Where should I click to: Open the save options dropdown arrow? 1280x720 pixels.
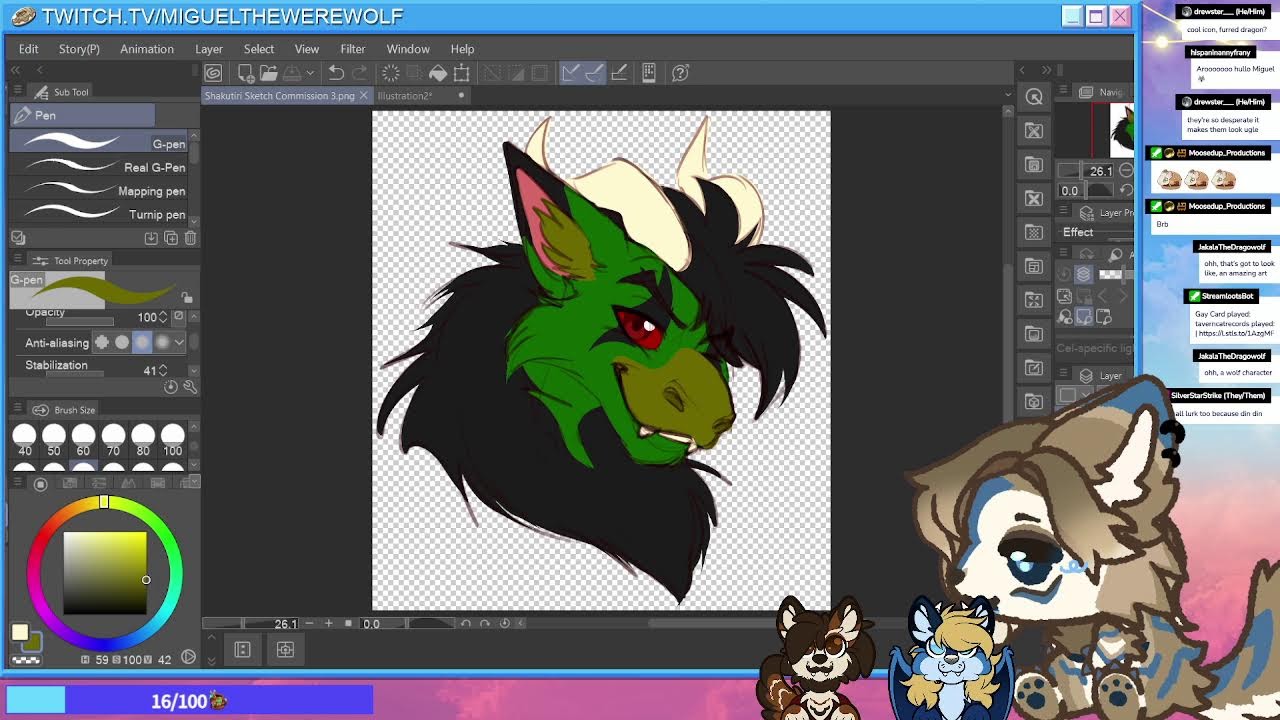click(x=310, y=73)
